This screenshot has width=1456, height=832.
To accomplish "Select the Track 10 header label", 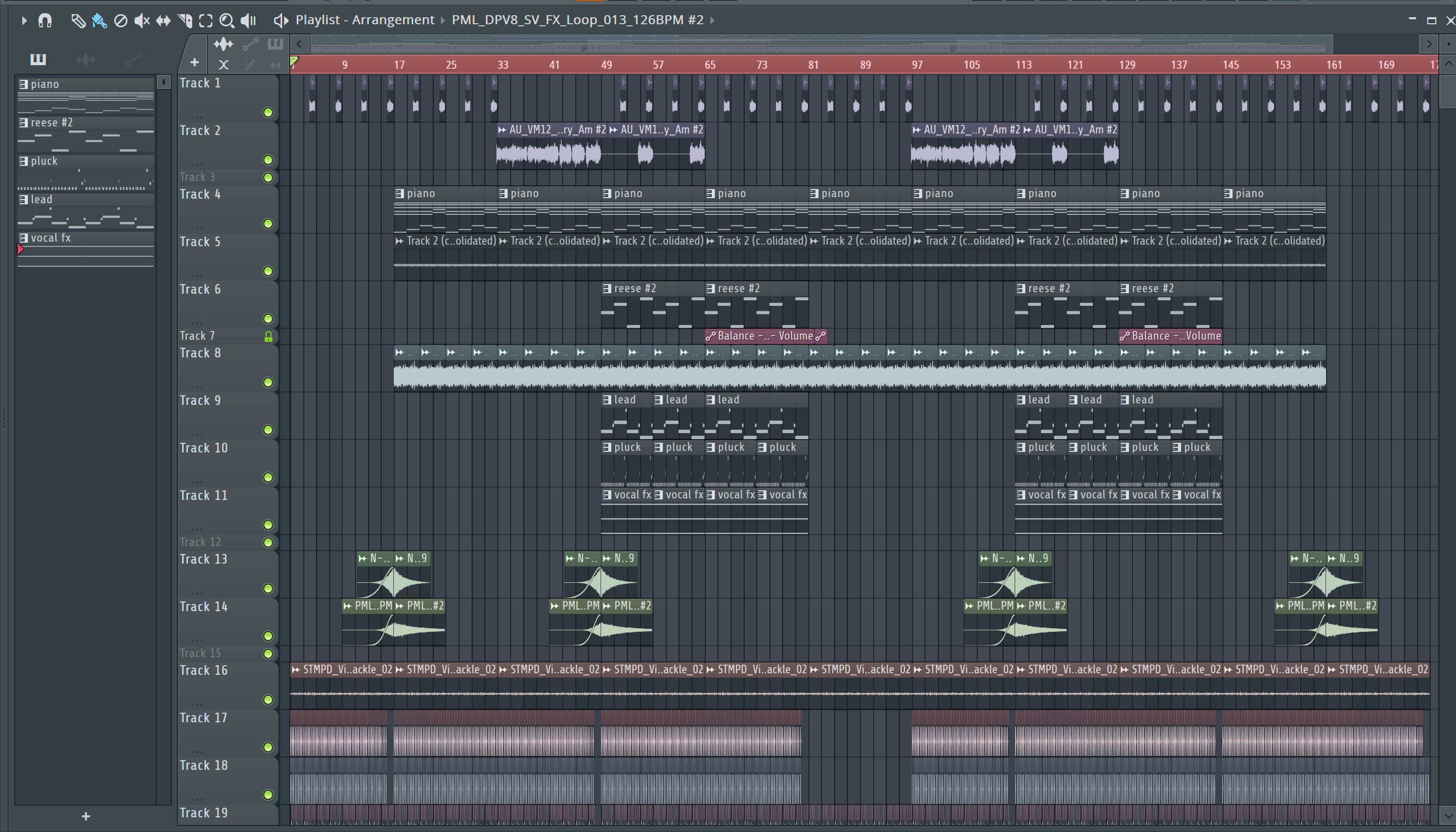I will (x=203, y=448).
